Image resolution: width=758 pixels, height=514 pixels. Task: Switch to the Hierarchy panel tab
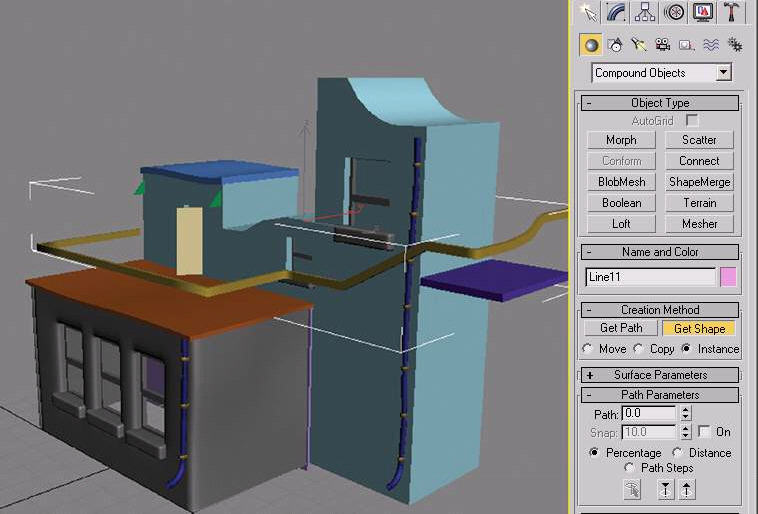[646, 12]
